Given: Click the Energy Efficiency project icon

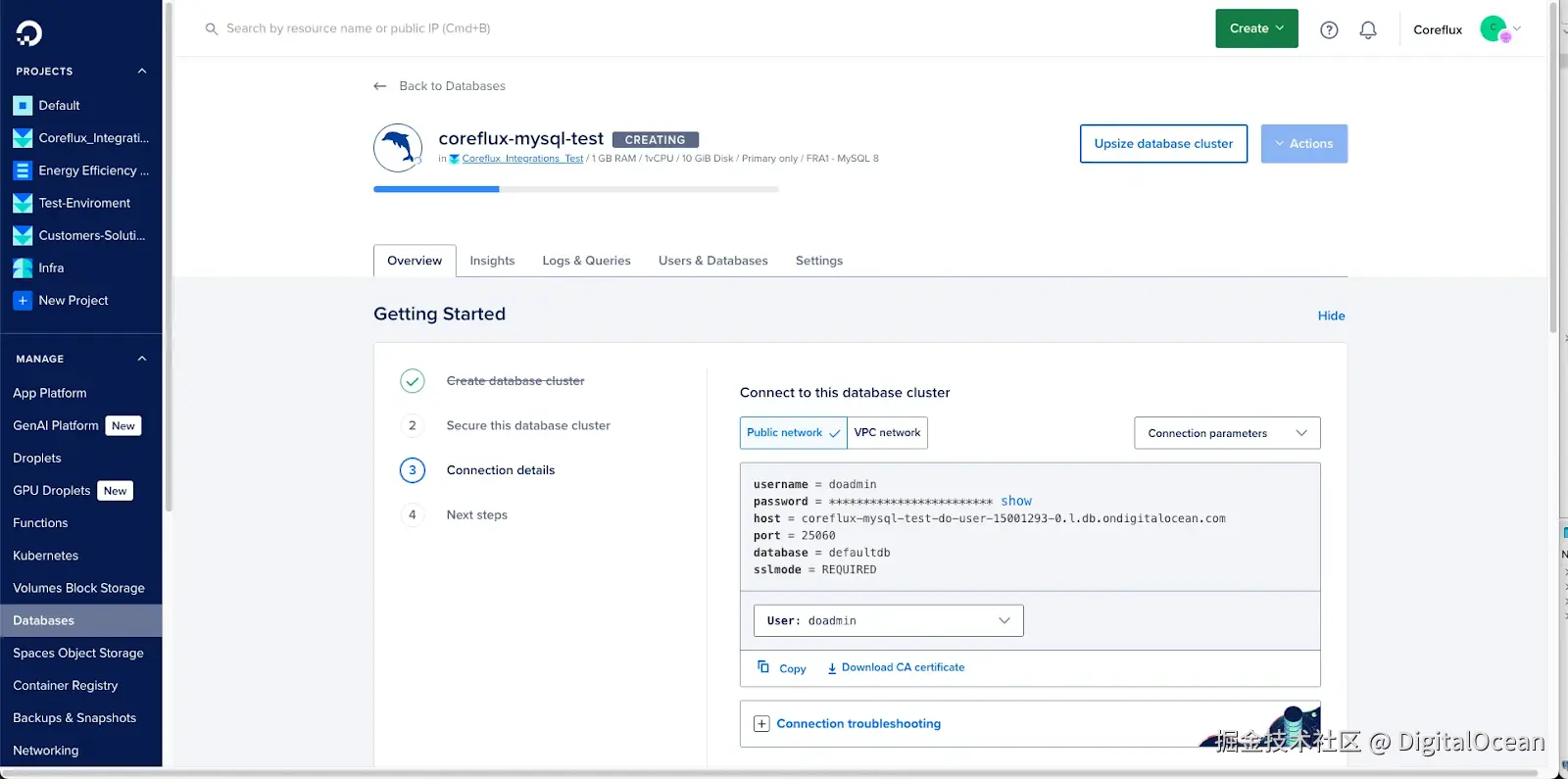Looking at the screenshot, I should pyautogui.click(x=23, y=170).
